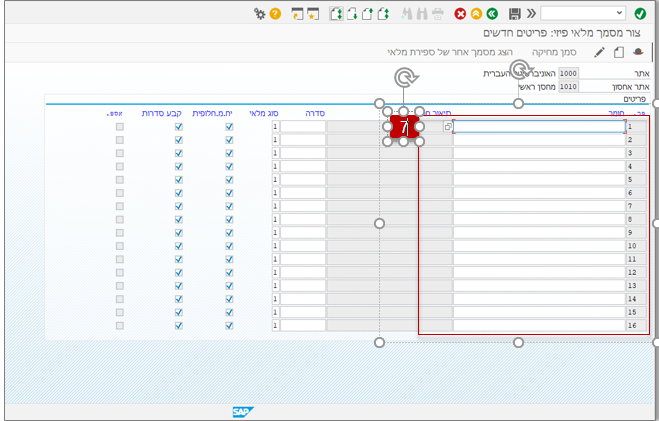659x421 pixels.
Task: Click the green Back arrow icon
Action: [x=492, y=14]
